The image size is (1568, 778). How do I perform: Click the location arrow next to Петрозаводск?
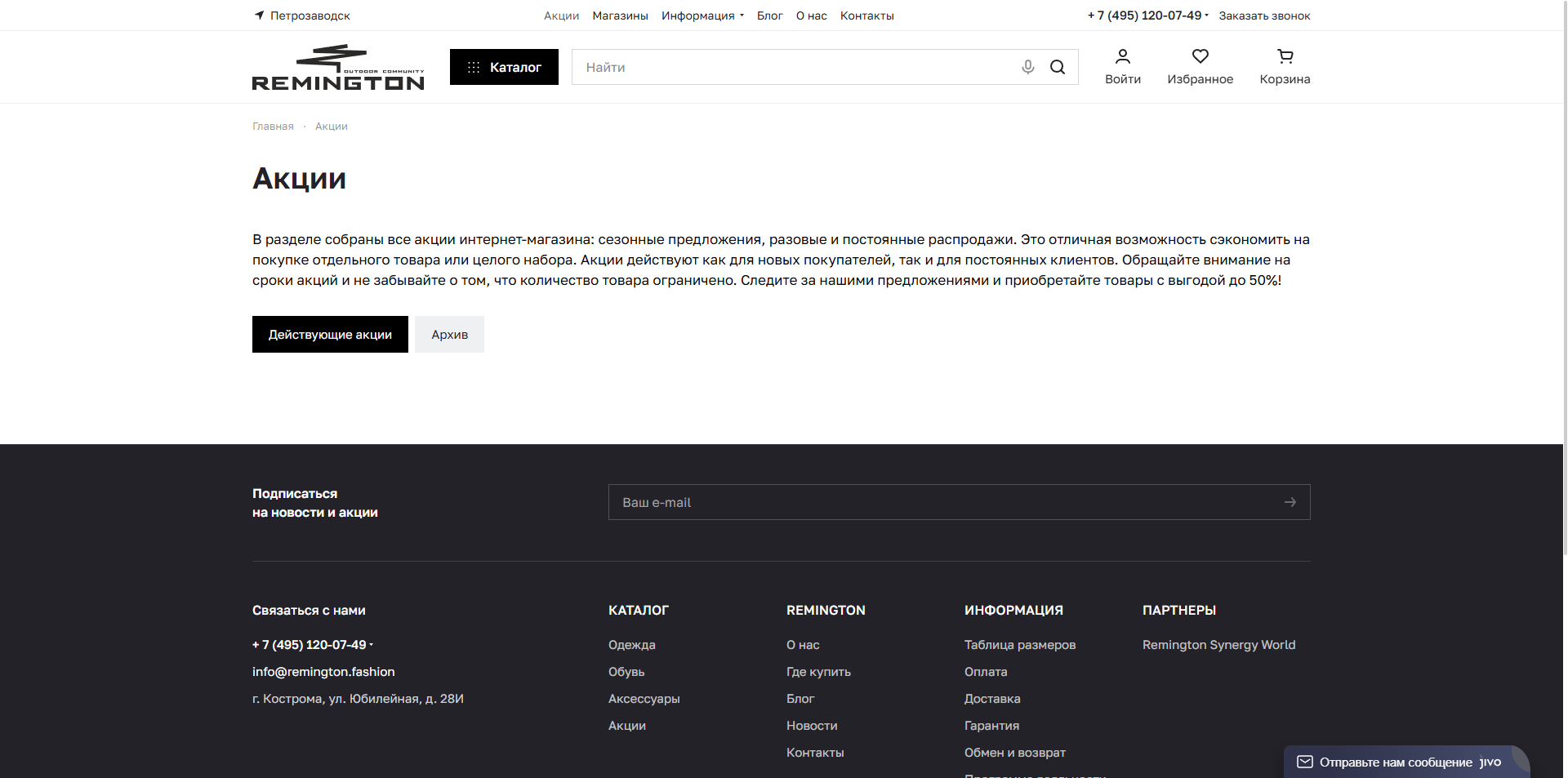(x=260, y=16)
